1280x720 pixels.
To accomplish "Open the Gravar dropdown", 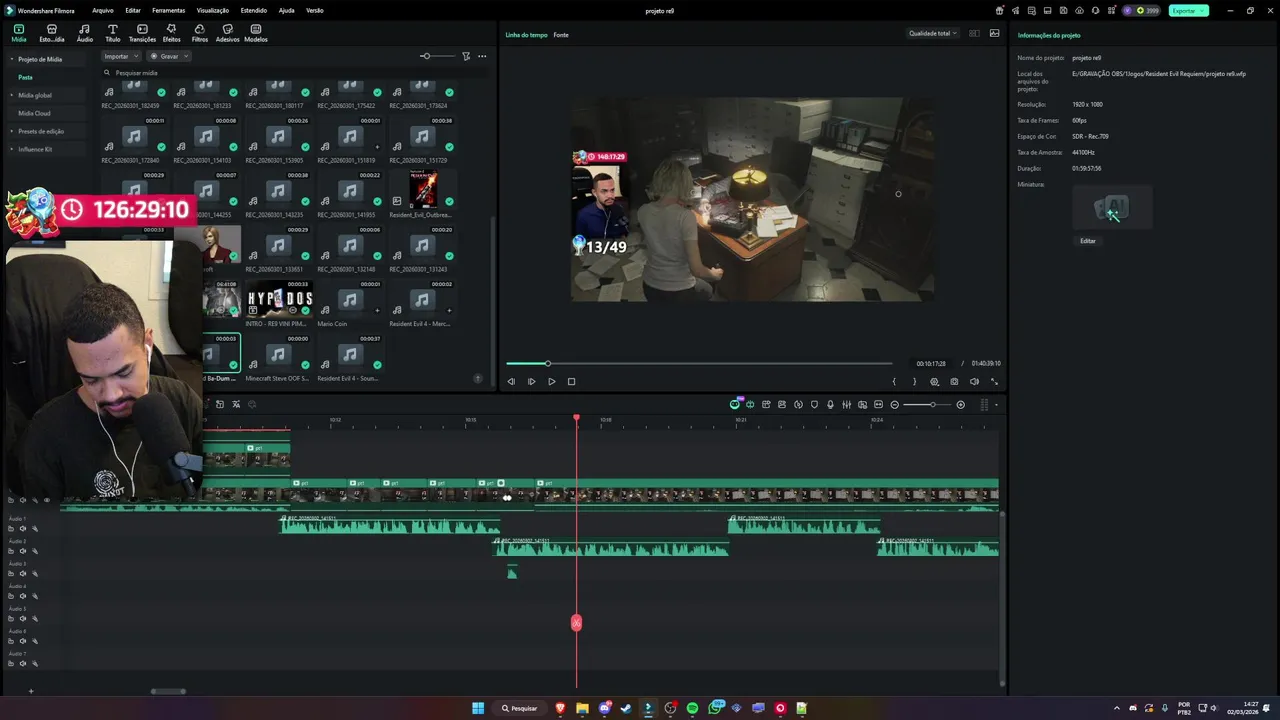I will (170, 56).
